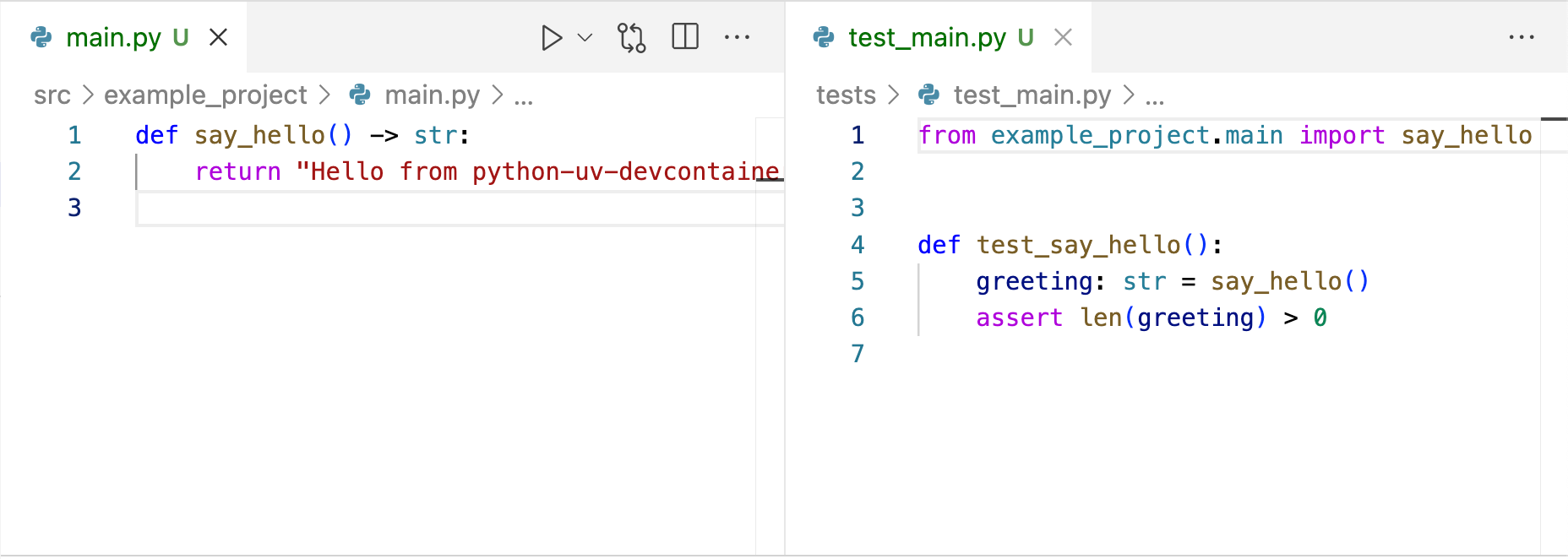Image resolution: width=1568 pixels, height=559 pixels.
Task: Click main.py breadcrumb with Python icon
Action: click(x=431, y=95)
